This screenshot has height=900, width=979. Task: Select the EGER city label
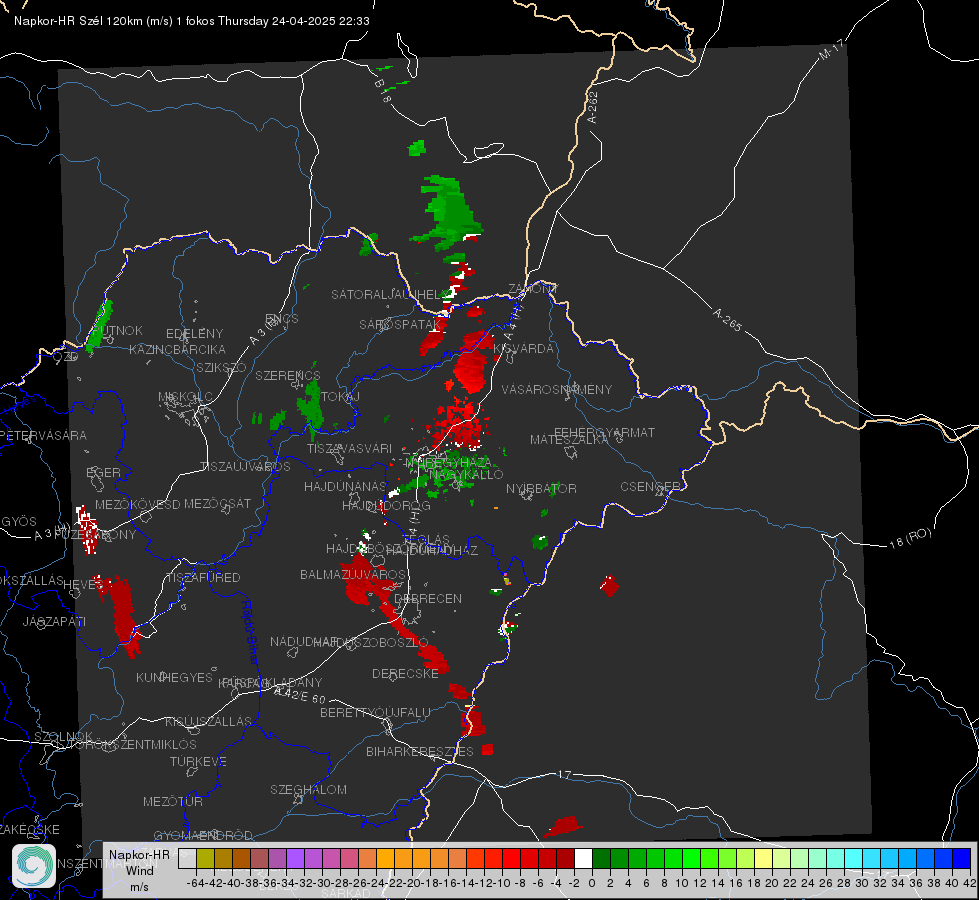(x=104, y=472)
